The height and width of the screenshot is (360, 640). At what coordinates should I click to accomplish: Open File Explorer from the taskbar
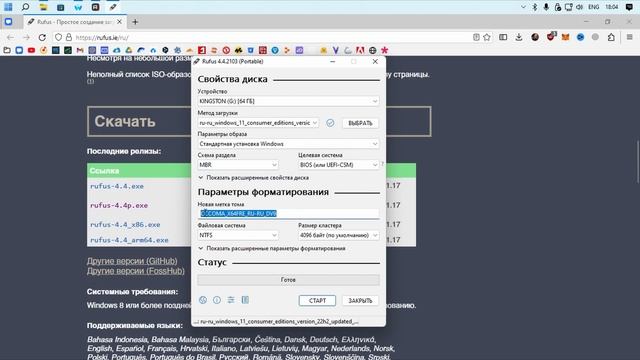43,7
